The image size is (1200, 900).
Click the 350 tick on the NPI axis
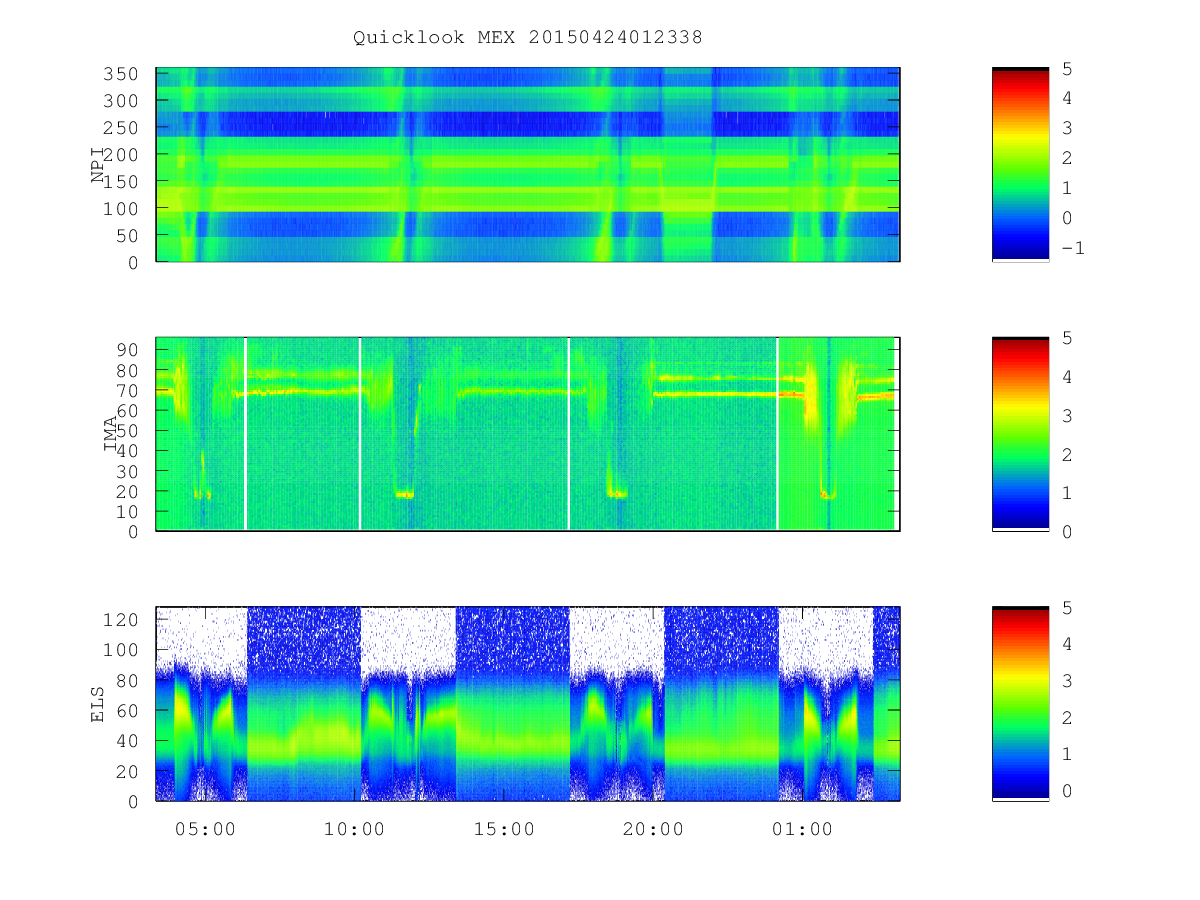(x=122, y=74)
